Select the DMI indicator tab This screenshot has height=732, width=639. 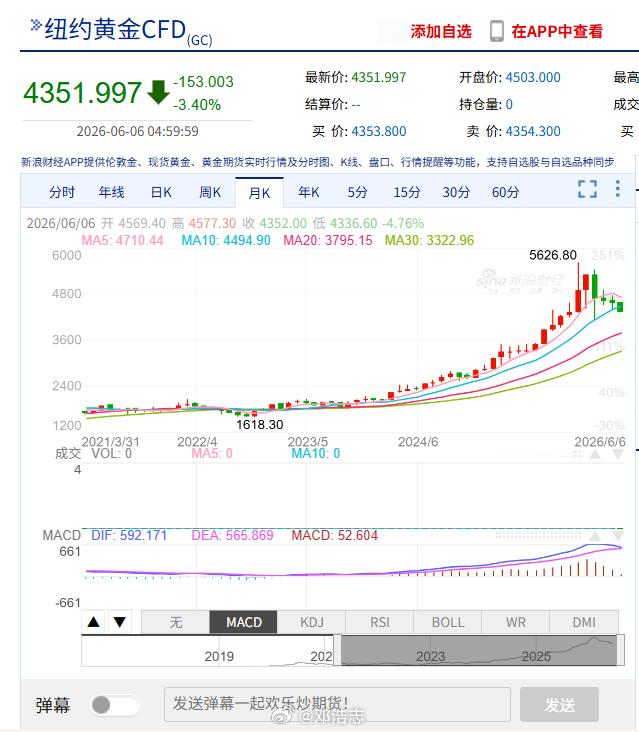584,622
